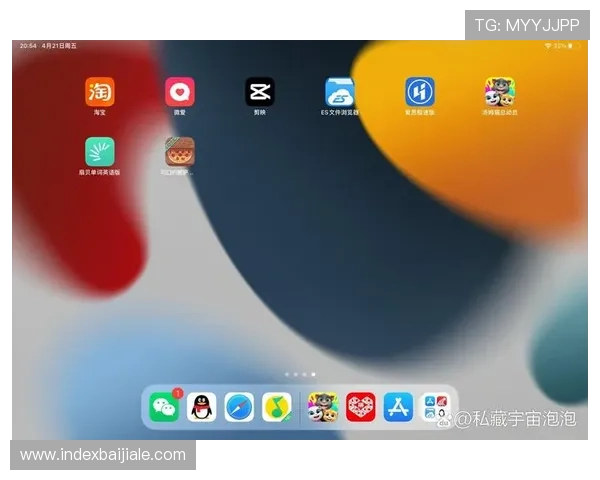Launch the red heart pattern dock app

pyautogui.click(x=361, y=407)
